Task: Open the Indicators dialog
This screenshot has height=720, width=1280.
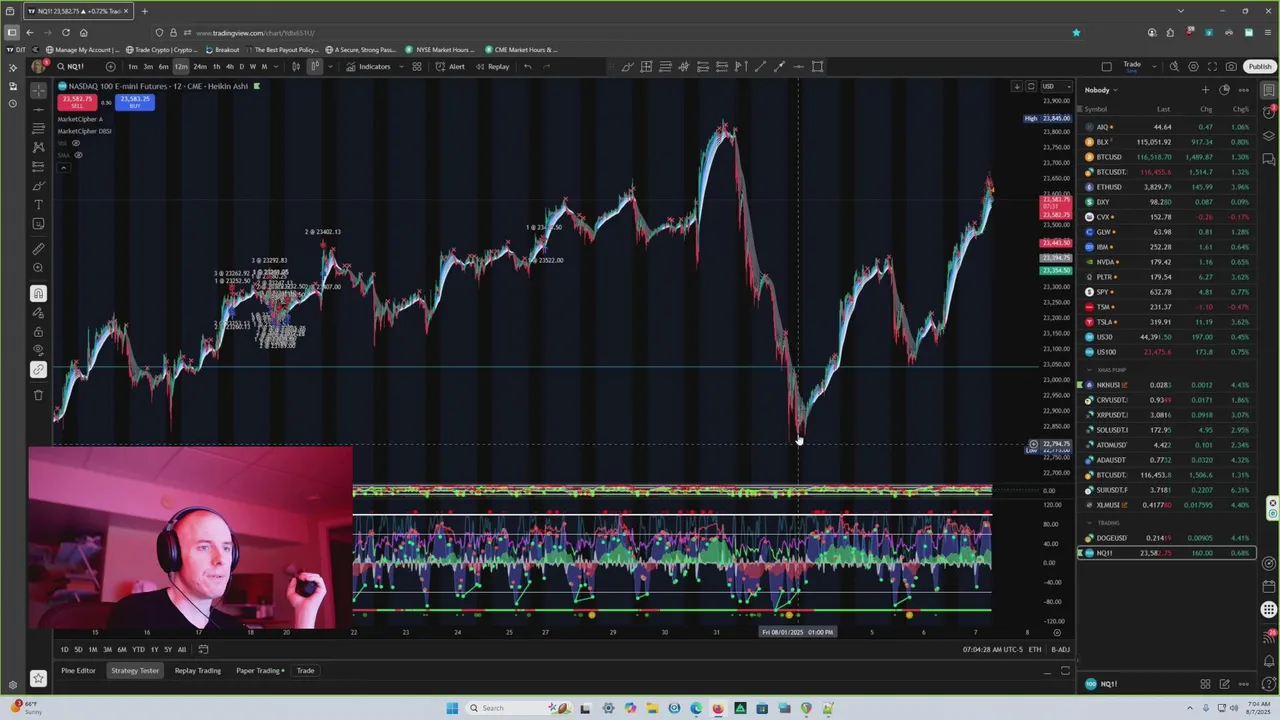Action: click(x=369, y=67)
